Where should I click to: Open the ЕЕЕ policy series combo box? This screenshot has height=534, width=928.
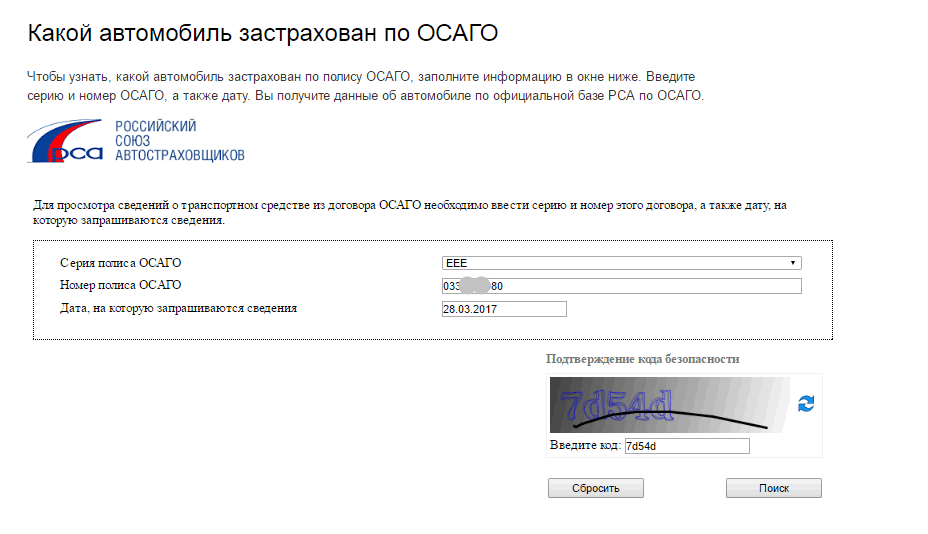tap(621, 263)
